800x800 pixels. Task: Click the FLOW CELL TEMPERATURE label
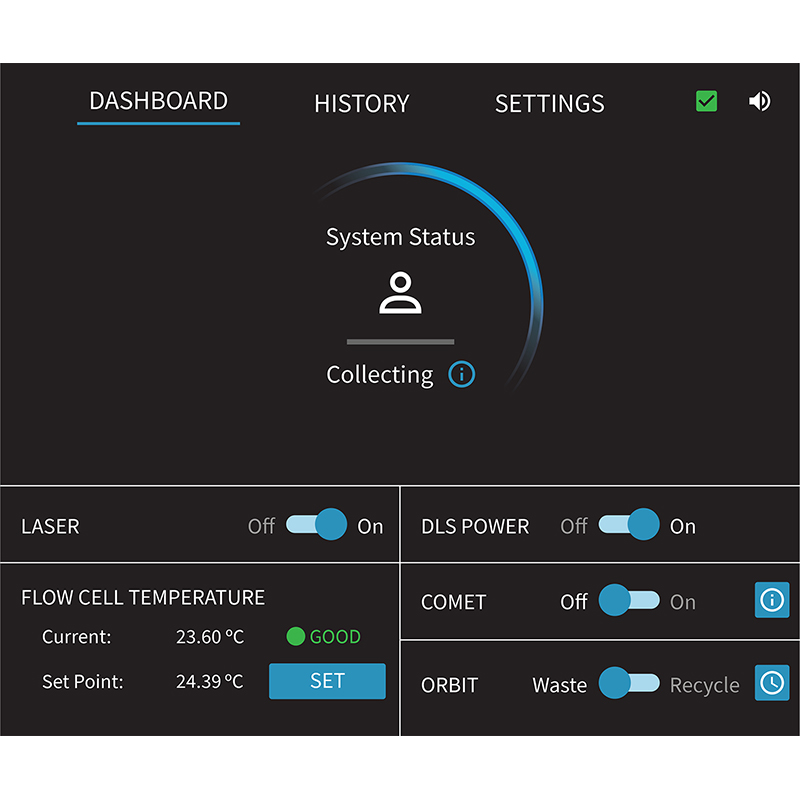(143, 597)
